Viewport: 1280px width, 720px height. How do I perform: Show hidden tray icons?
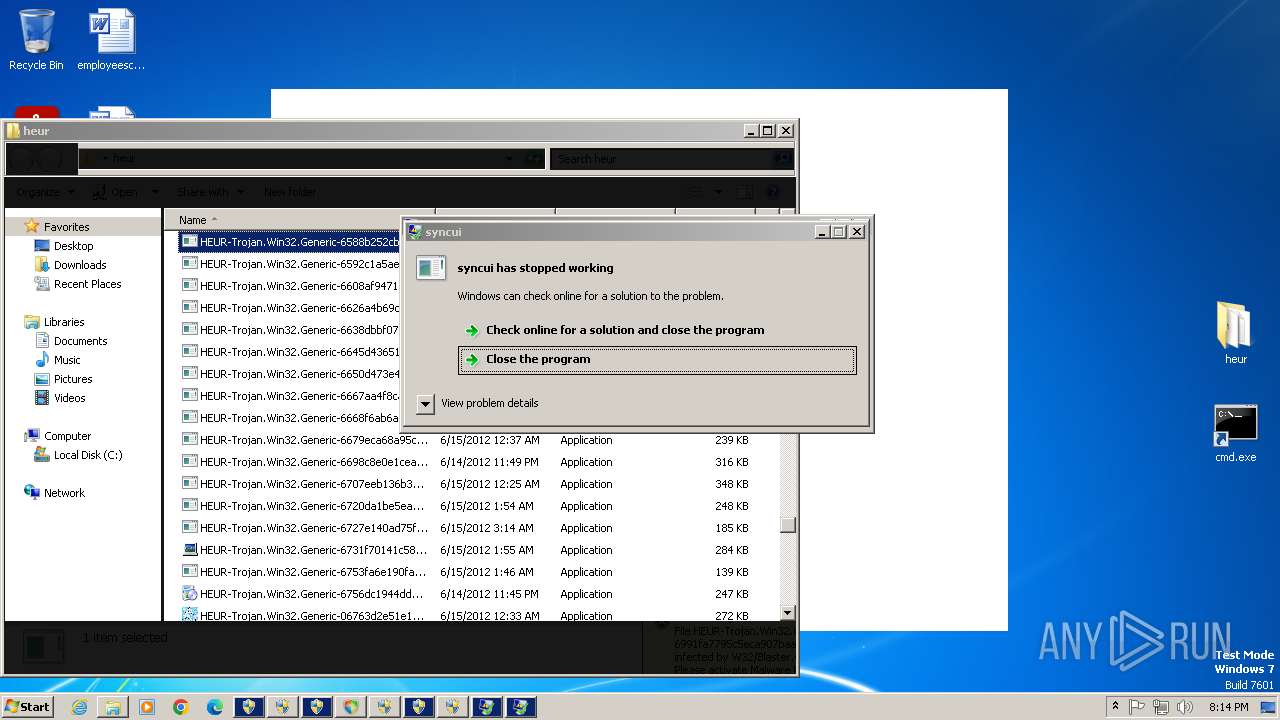[1115, 706]
